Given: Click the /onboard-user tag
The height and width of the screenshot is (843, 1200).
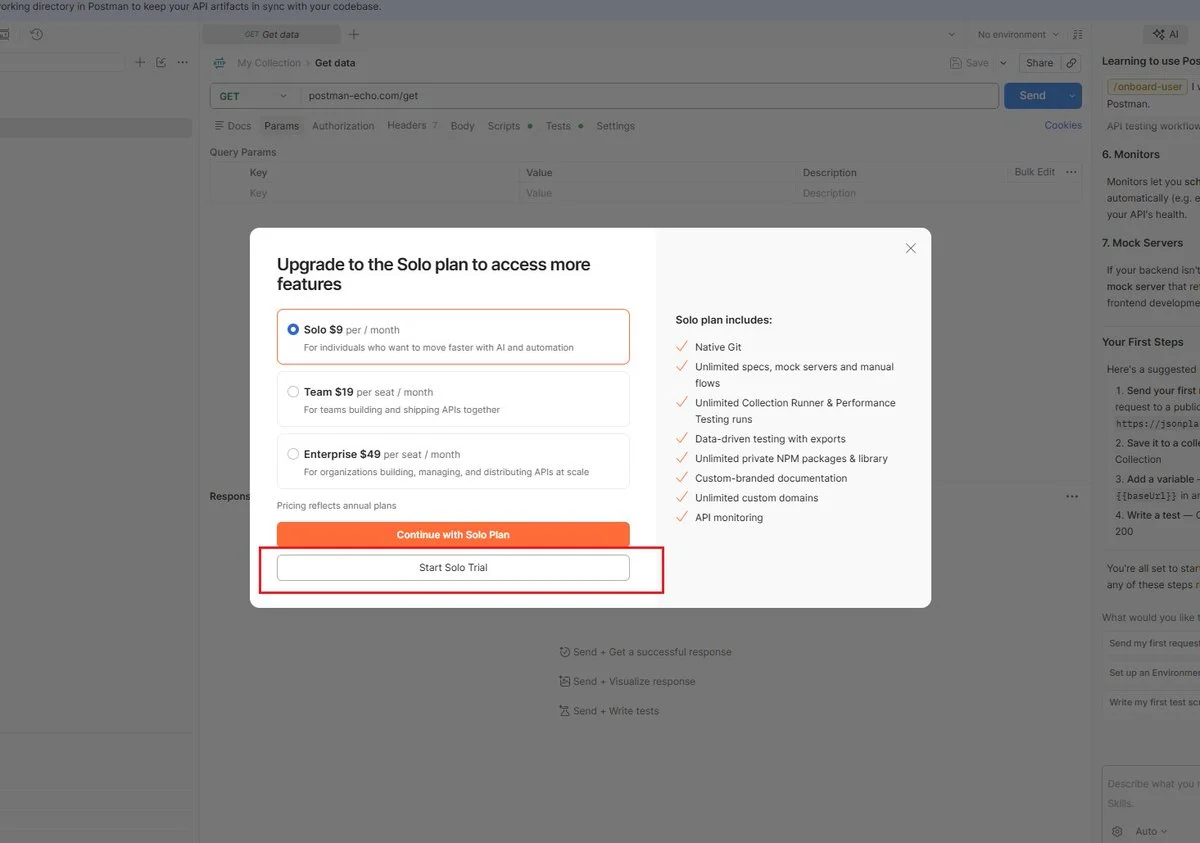Looking at the screenshot, I should click(1147, 87).
